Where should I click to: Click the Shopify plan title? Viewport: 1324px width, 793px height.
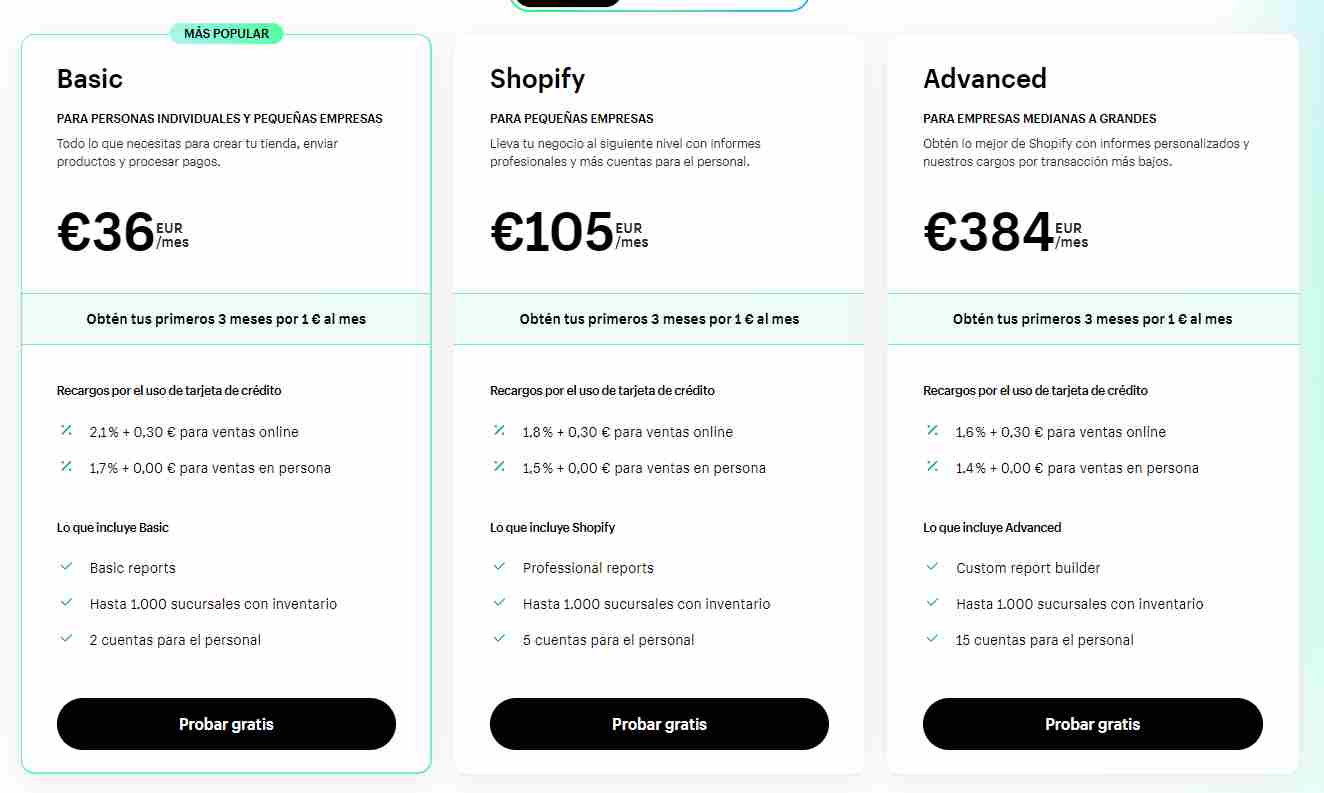click(537, 79)
